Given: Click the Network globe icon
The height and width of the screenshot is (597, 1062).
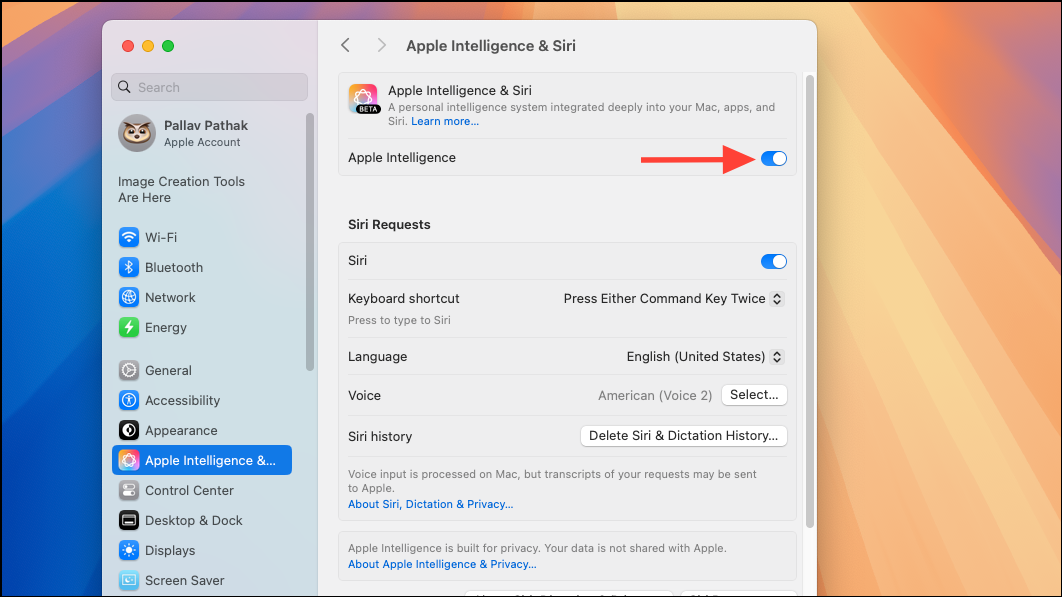Looking at the screenshot, I should click(129, 297).
